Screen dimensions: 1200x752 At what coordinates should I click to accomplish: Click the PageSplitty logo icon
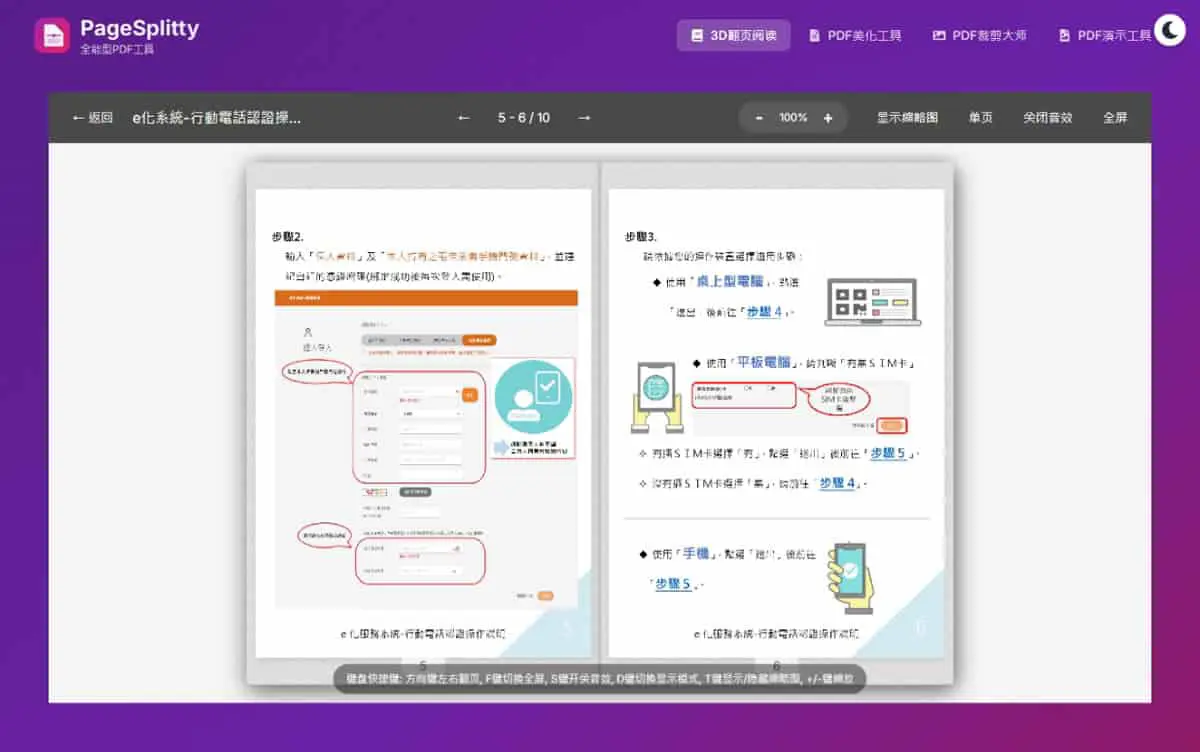coord(52,35)
